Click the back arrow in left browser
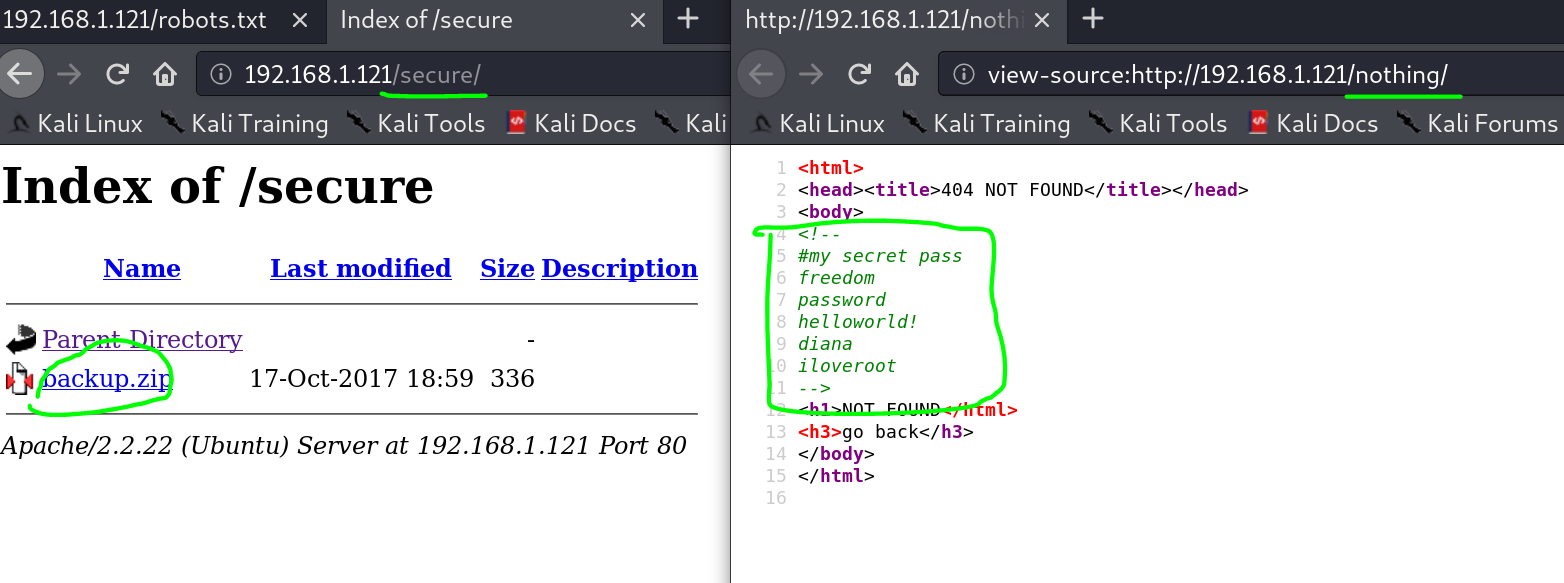The width and height of the screenshot is (1564, 583). coord(20,73)
